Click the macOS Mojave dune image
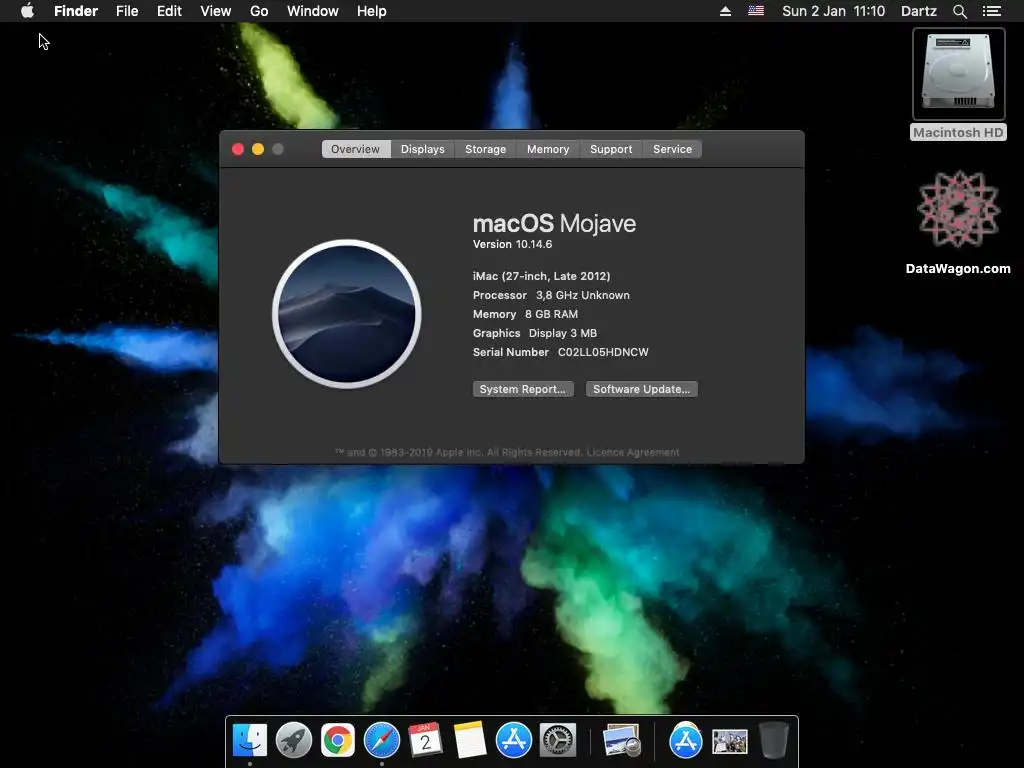The width and height of the screenshot is (1024, 768). [x=347, y=314]
